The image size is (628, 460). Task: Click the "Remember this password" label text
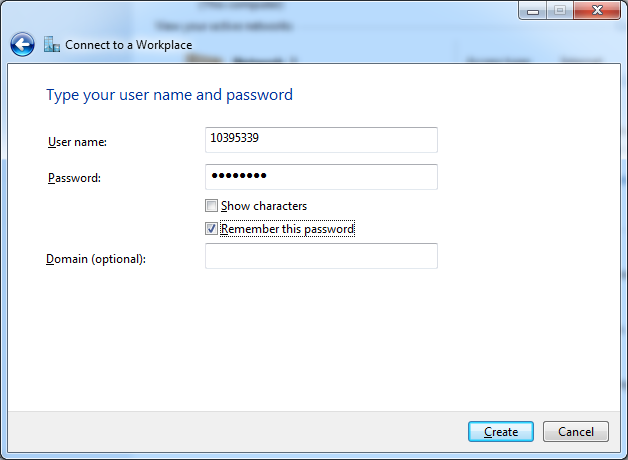tap(287, 229)
